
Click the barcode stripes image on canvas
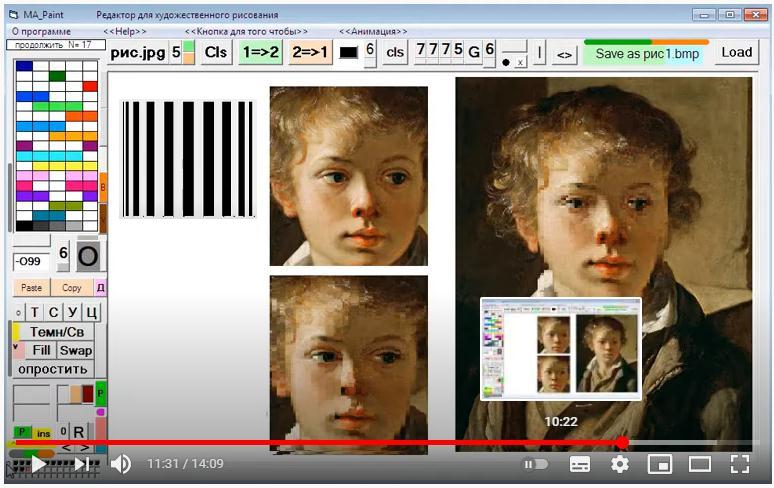188,159
